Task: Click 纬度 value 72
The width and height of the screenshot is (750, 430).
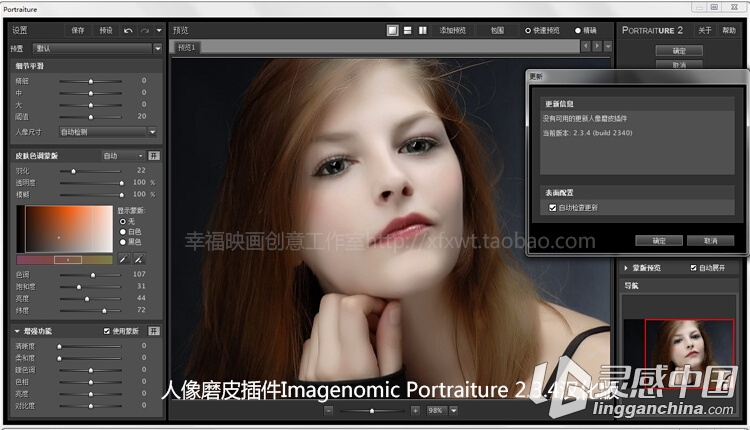Action: click(141, 310)
